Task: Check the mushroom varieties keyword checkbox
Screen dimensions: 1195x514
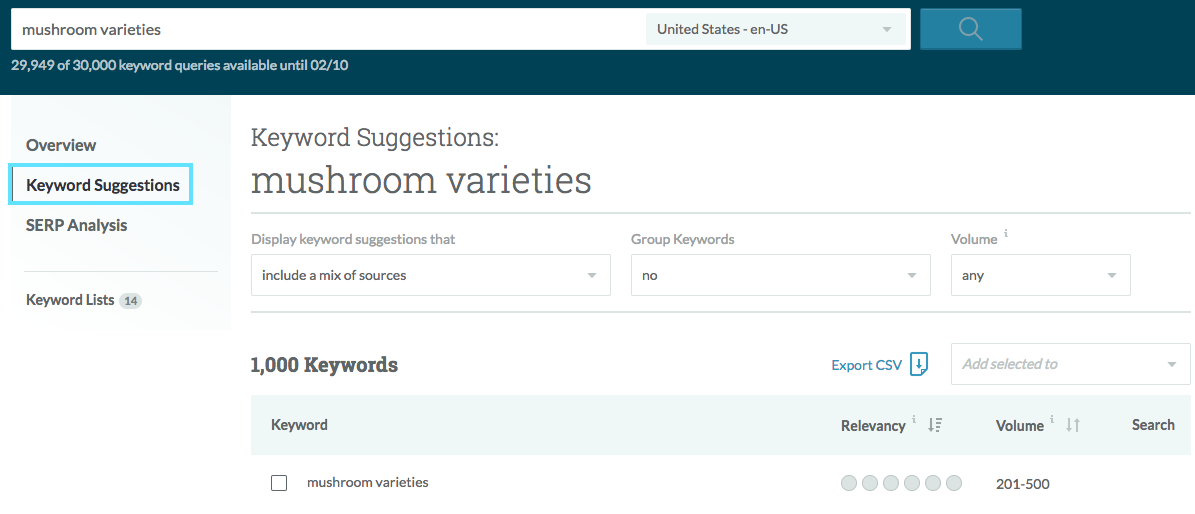Action: (x=279, y=483)
